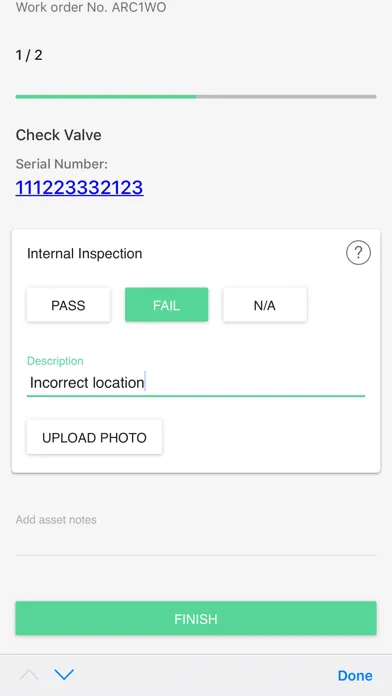The image size is (392, 696).
Task: Select the FAIL result option
Action: [166, 305]
